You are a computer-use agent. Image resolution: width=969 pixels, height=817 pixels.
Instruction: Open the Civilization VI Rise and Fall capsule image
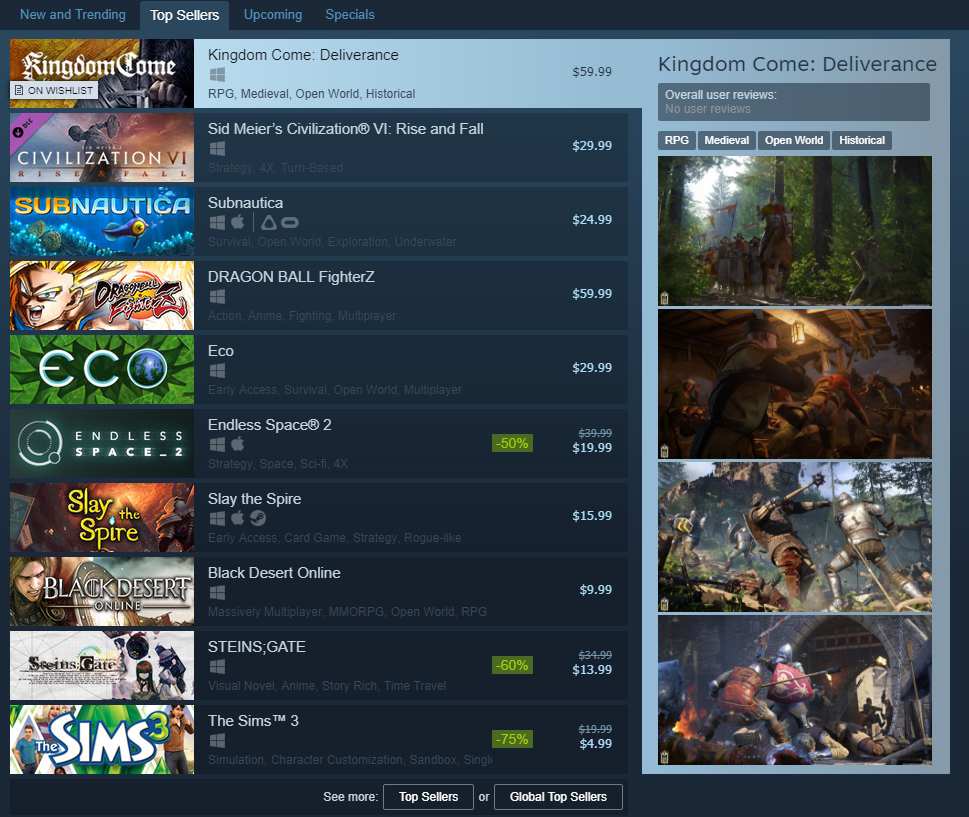pyautogui.click(x=102, y=148)
